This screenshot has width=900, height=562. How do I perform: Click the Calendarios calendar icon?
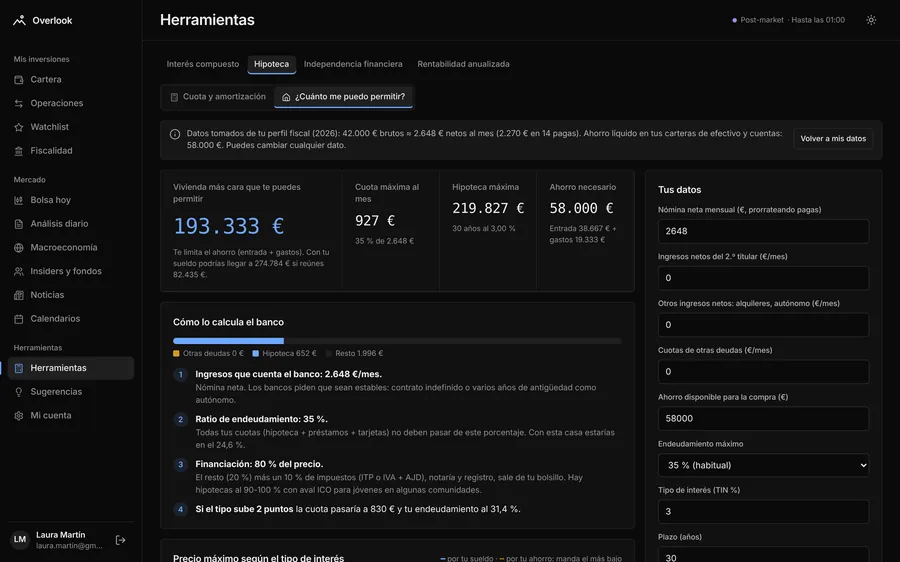click(18, 319)
